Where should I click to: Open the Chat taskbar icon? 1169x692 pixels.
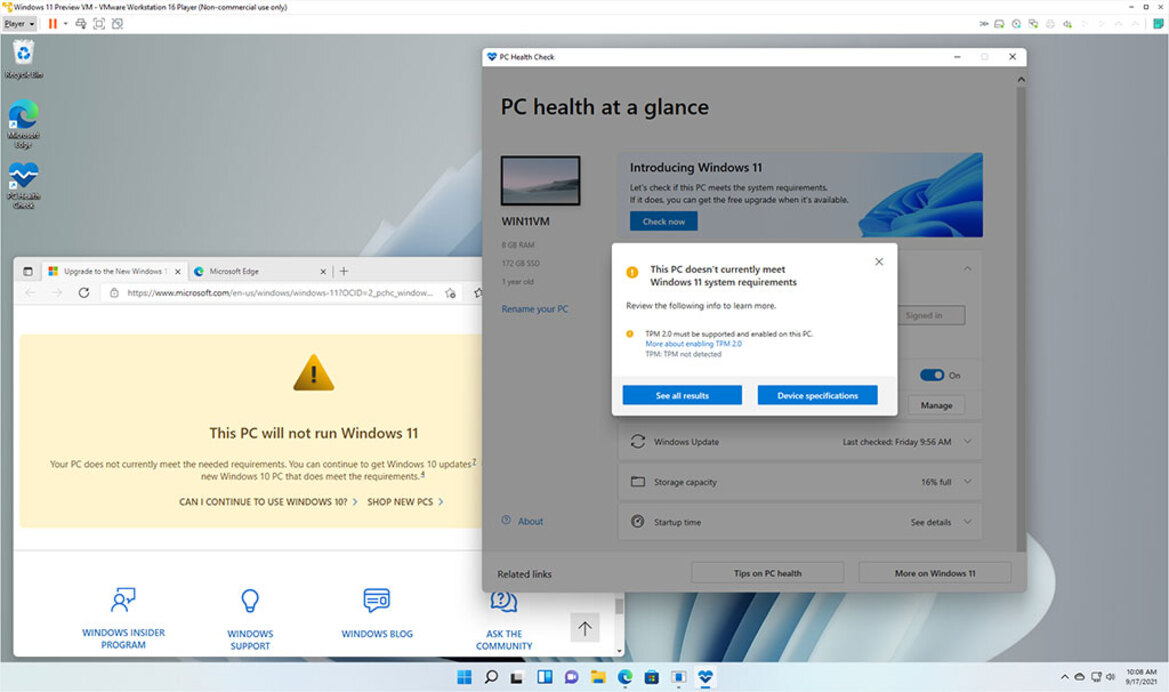pyautogui.click(x=571, y=677)
